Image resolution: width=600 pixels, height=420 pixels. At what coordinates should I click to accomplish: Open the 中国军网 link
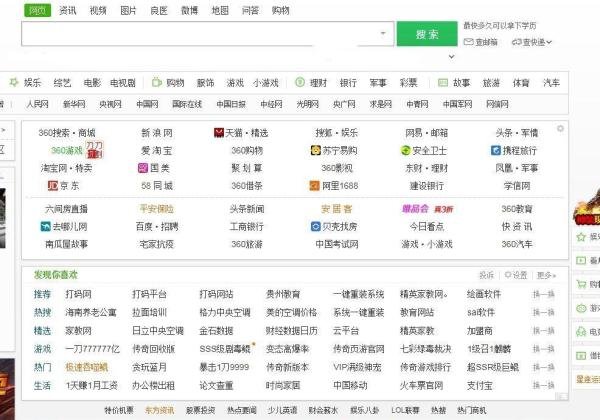pos(457,104)
